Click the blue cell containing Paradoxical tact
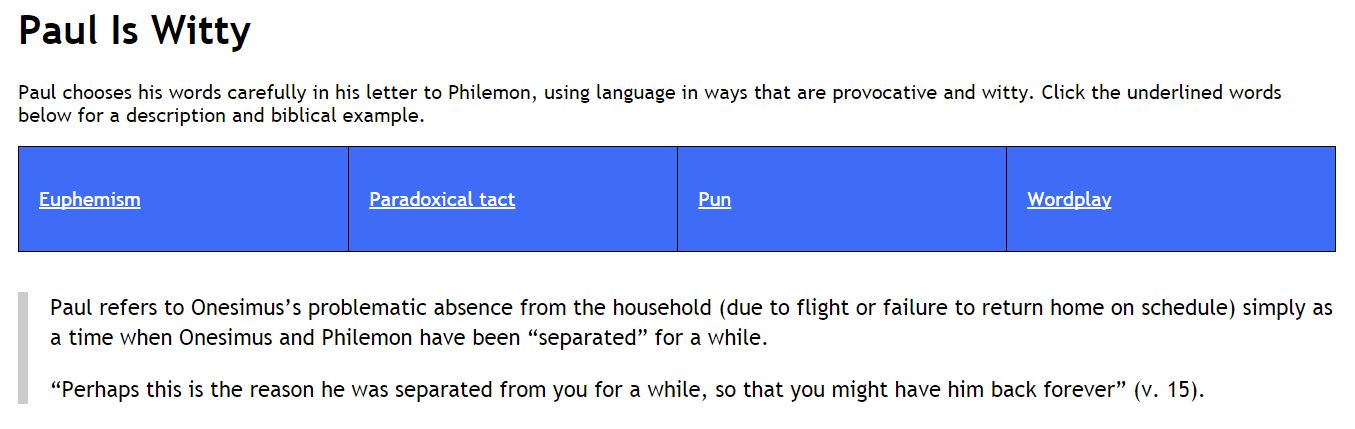 click(513, 199)
